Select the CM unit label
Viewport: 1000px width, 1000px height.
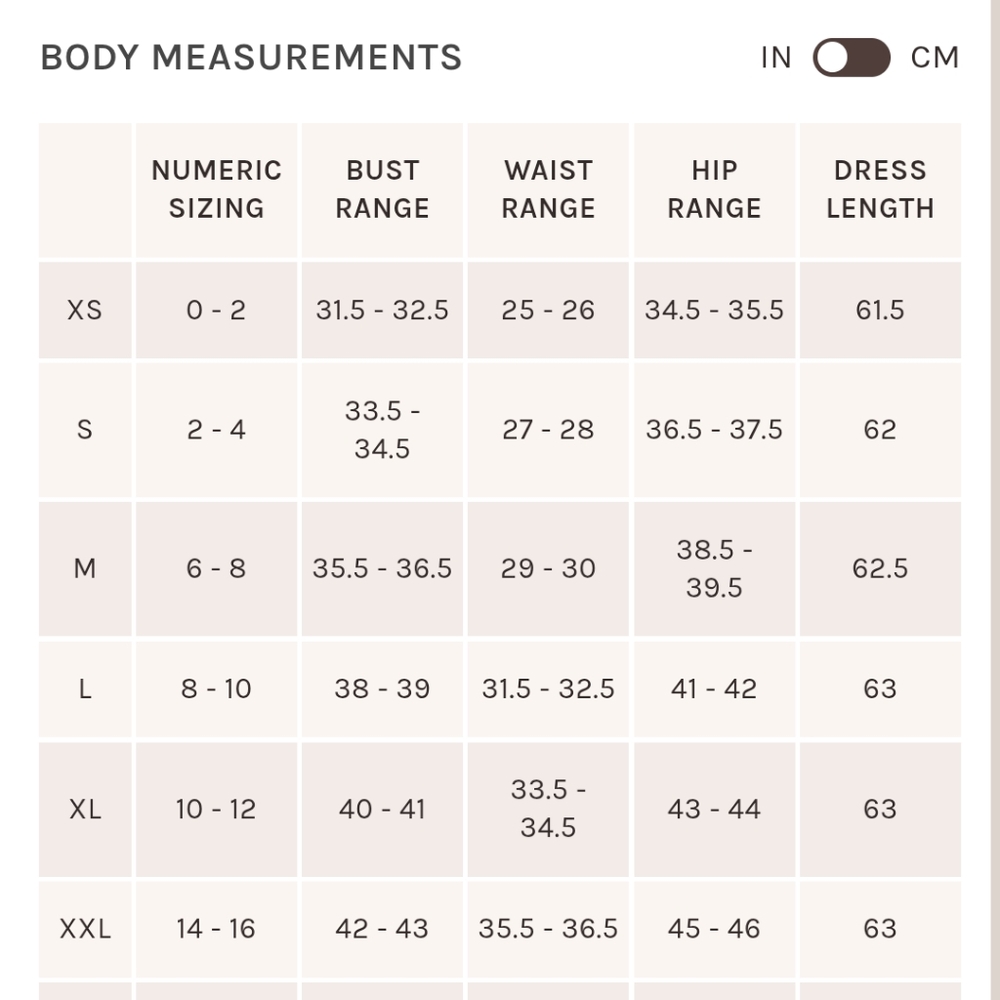[935, 57]
